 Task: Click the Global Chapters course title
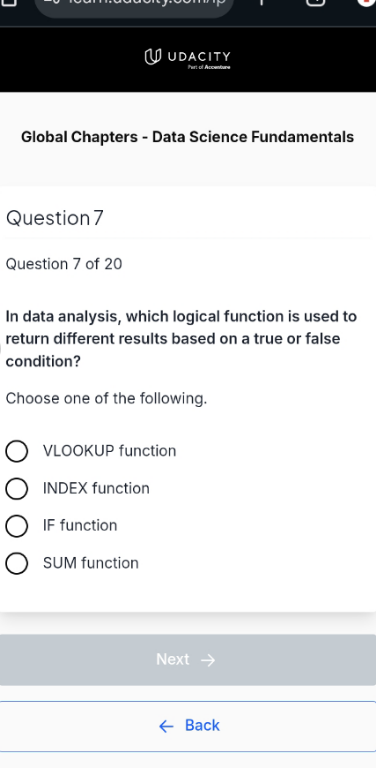pyautogui.click(x=188, y=137)
